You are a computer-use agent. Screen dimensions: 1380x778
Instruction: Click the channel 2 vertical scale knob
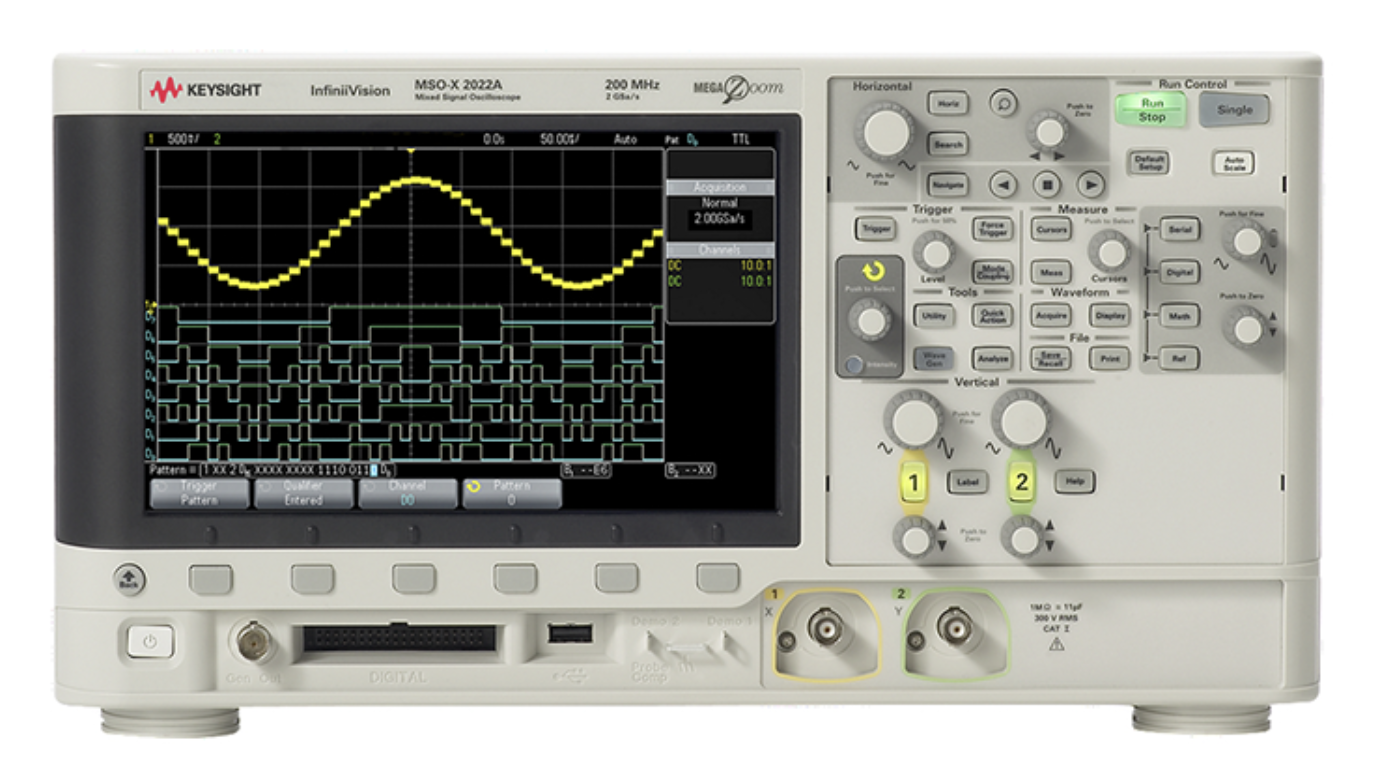(1021, 420)
